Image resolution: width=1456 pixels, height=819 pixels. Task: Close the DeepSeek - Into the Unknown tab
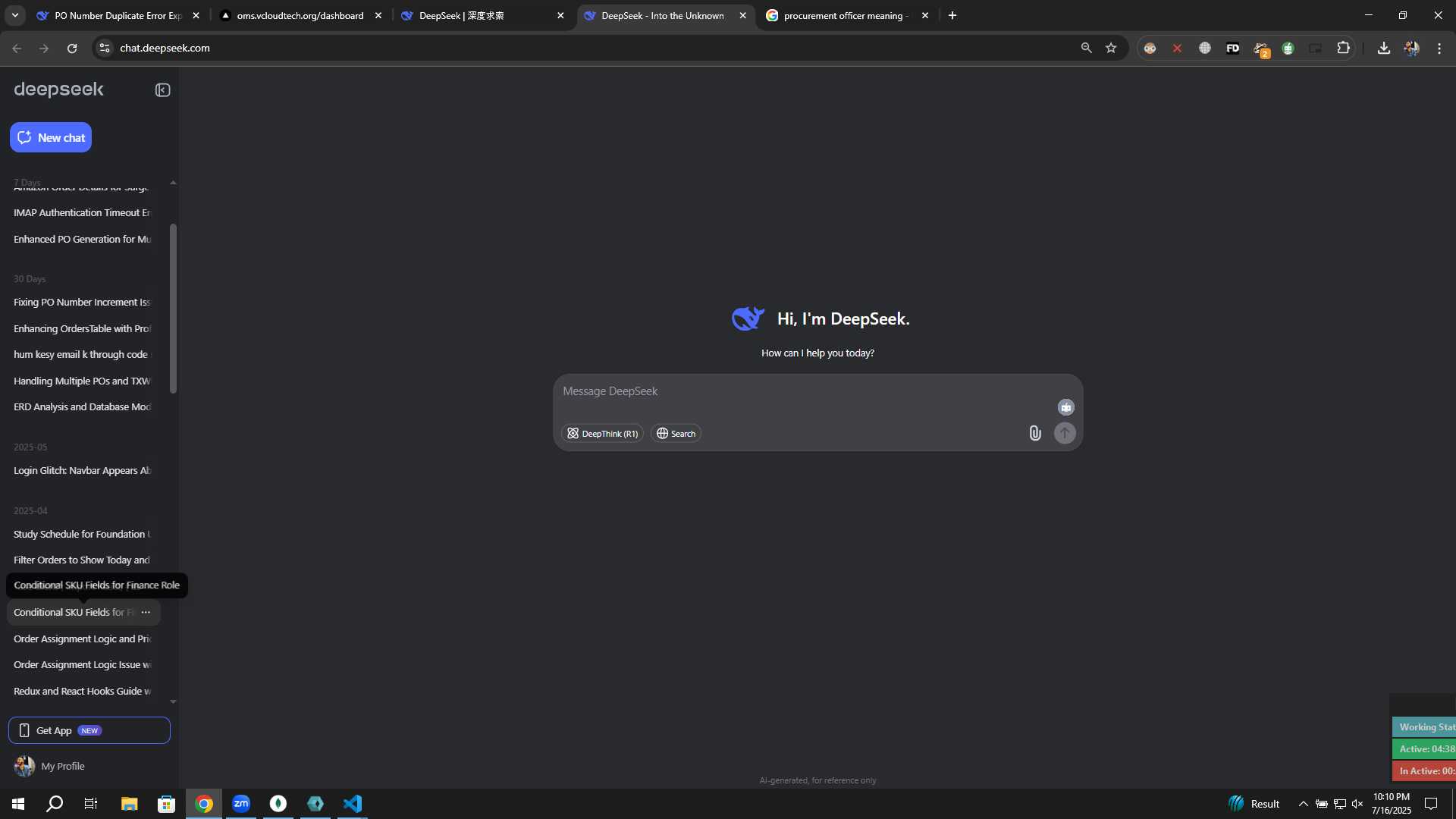[x=742, y=15]
